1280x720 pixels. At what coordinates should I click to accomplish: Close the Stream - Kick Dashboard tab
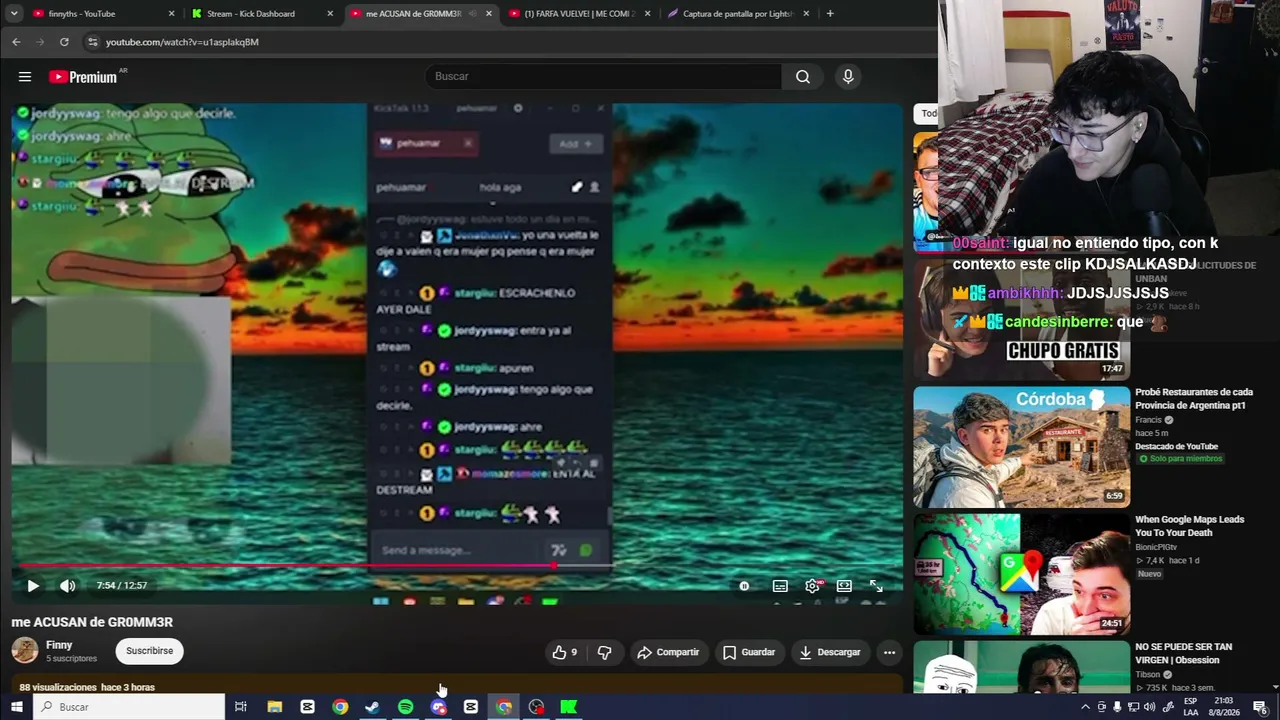pyautogui.click(x=330, y=14)
